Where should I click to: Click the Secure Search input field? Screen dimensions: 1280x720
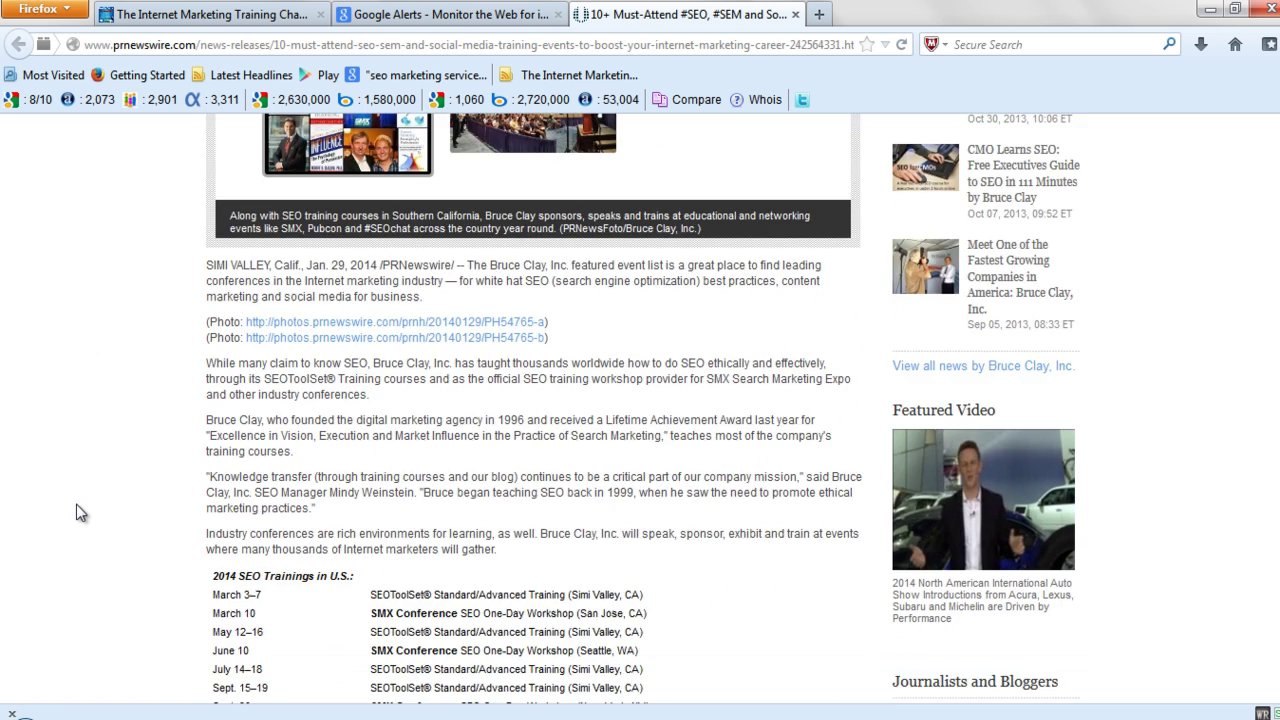[x=1055, y=44]
